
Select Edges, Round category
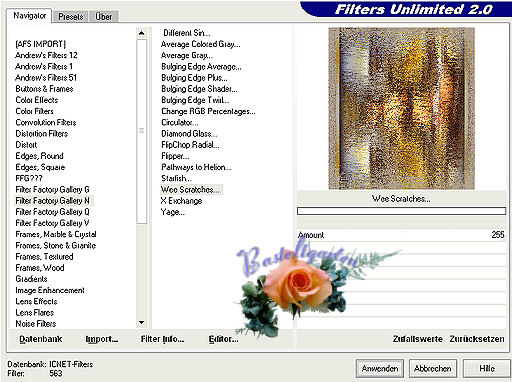coord(39,156)
